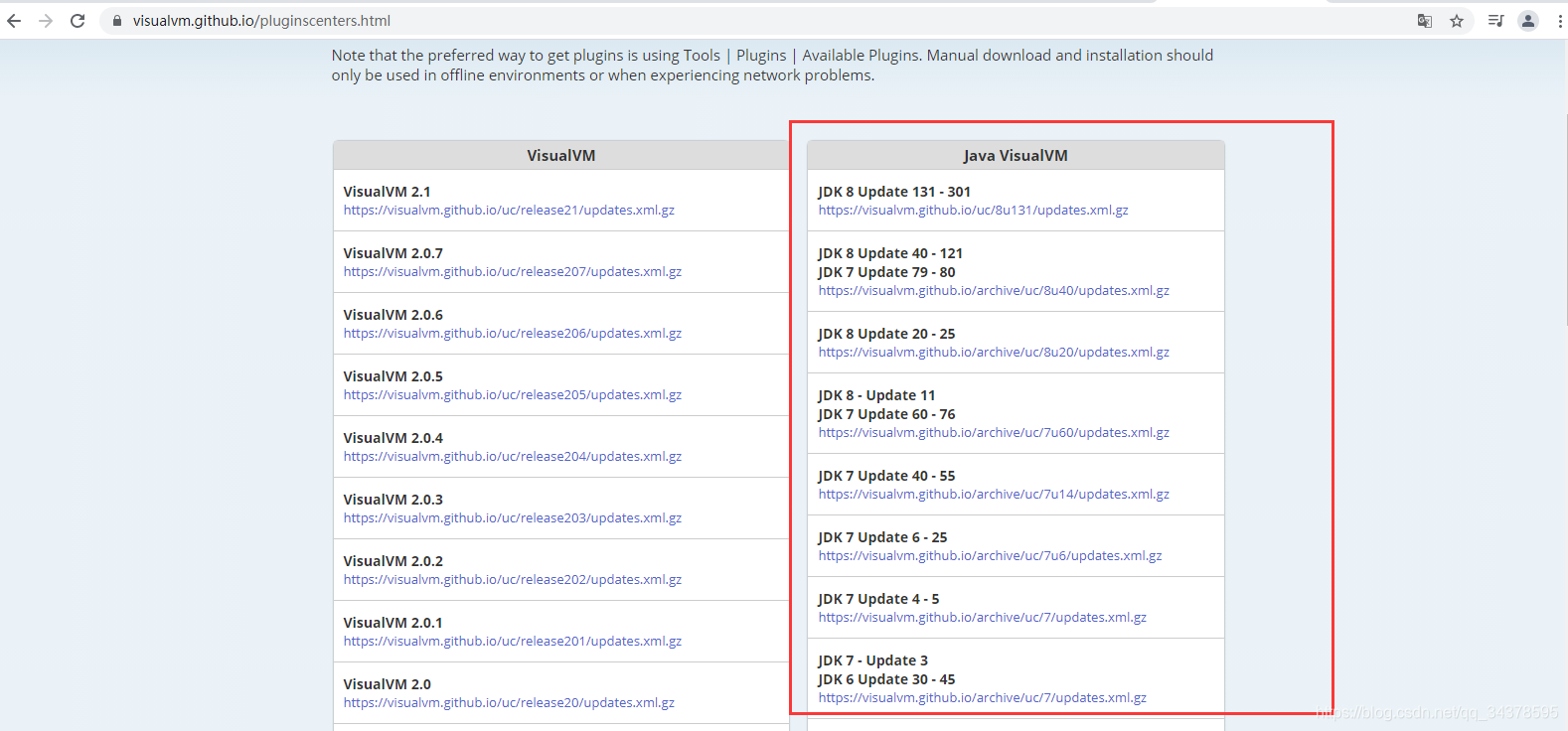Open the browser profile avatar
Screen dimensions: 1568x731
click(1528, 21)
